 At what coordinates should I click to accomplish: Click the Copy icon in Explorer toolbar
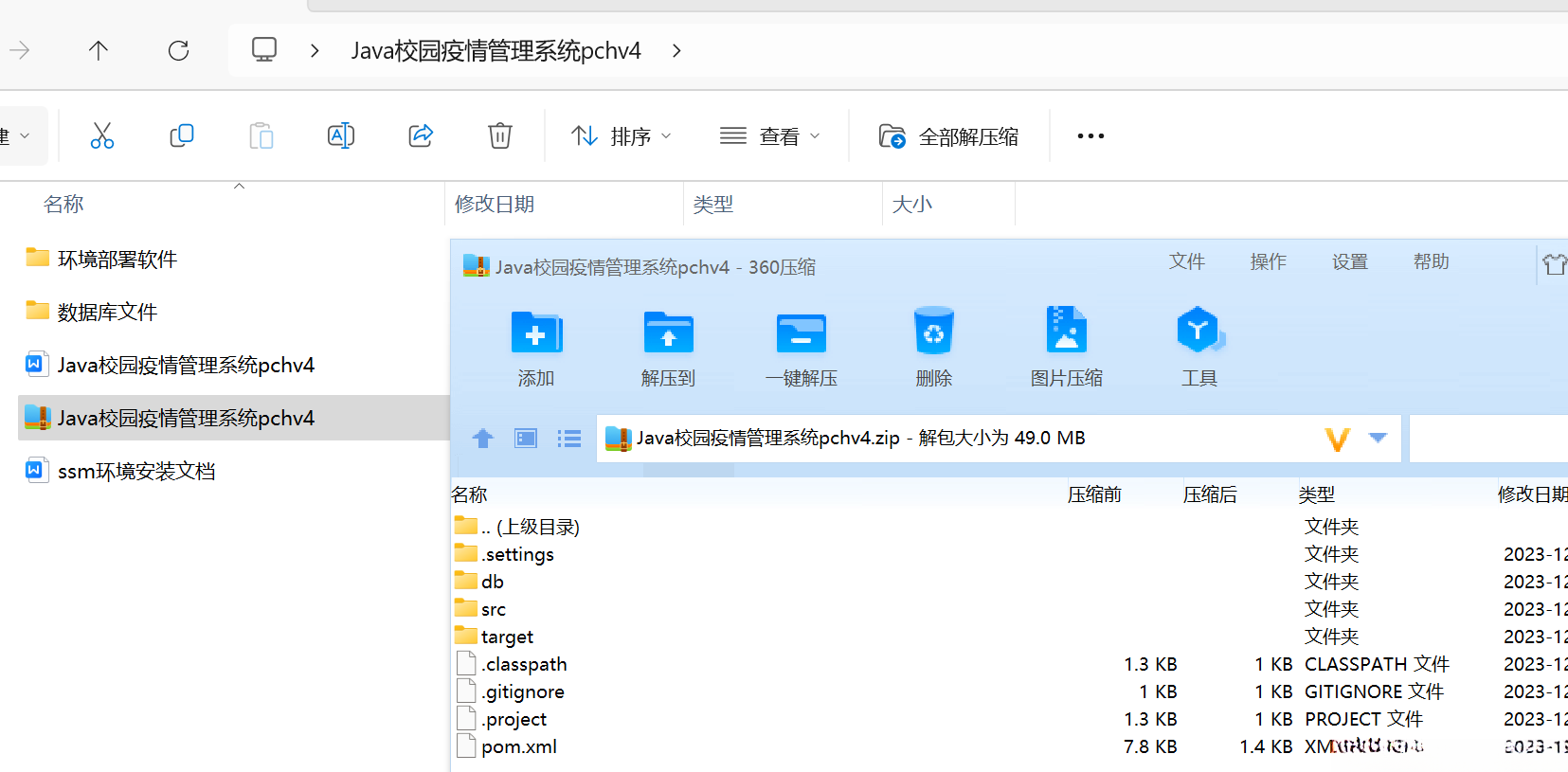181,136
